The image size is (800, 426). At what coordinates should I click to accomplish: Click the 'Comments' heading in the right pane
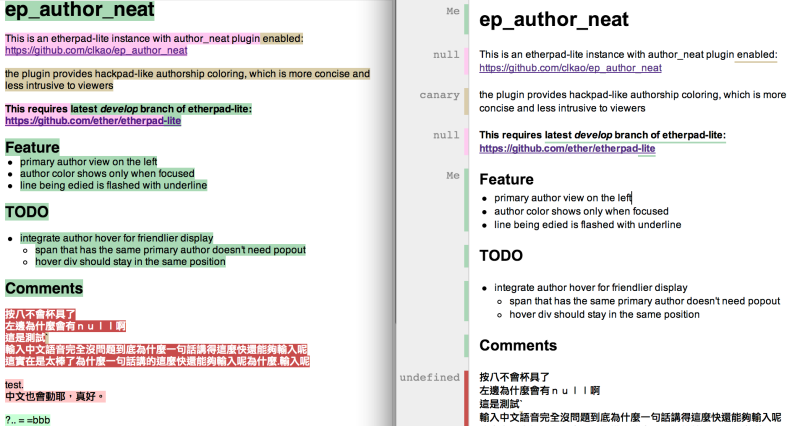(518, 345)
